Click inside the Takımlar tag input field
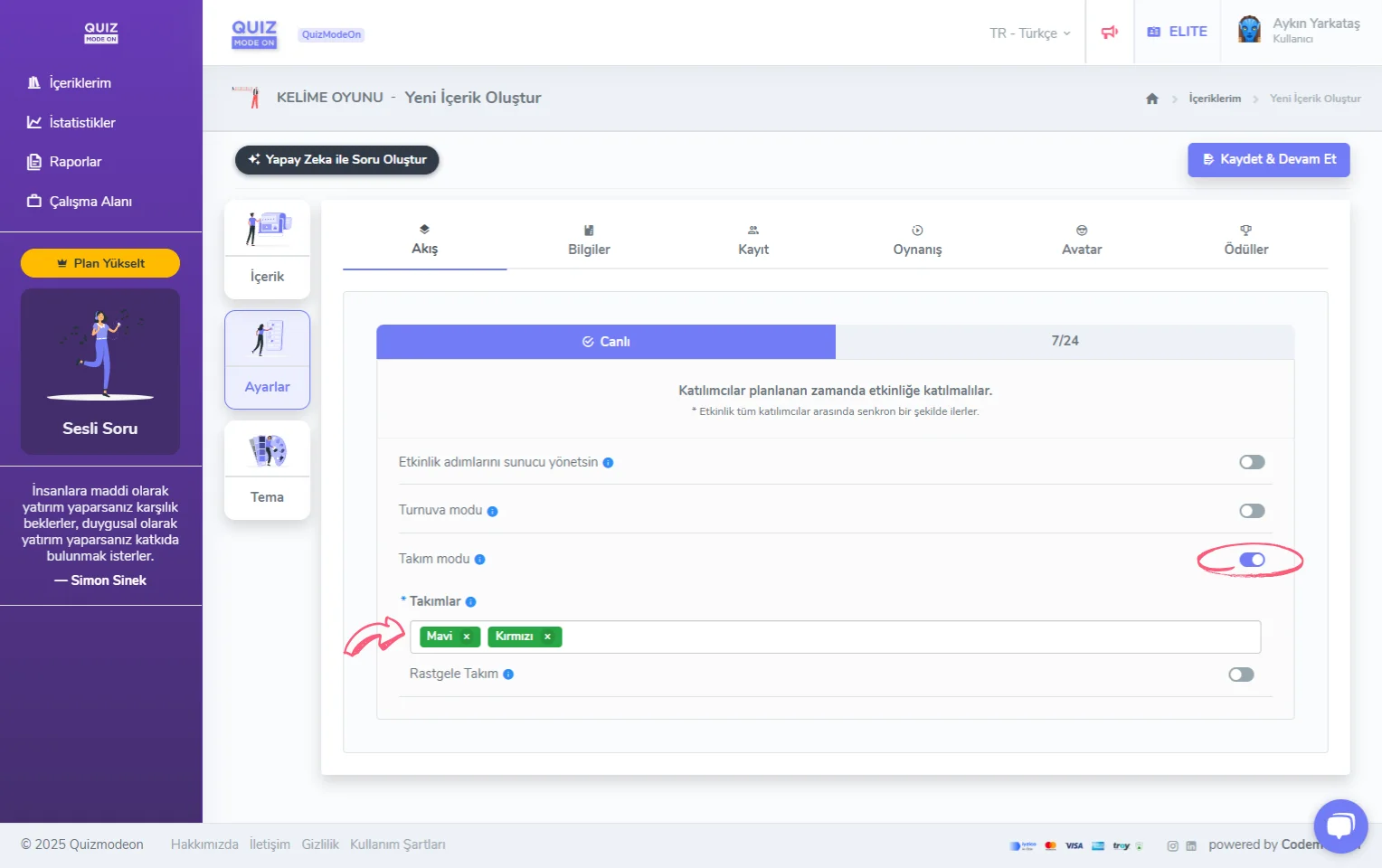The image size is (1382, 868). pyautogui.click(x=904, y=637)
